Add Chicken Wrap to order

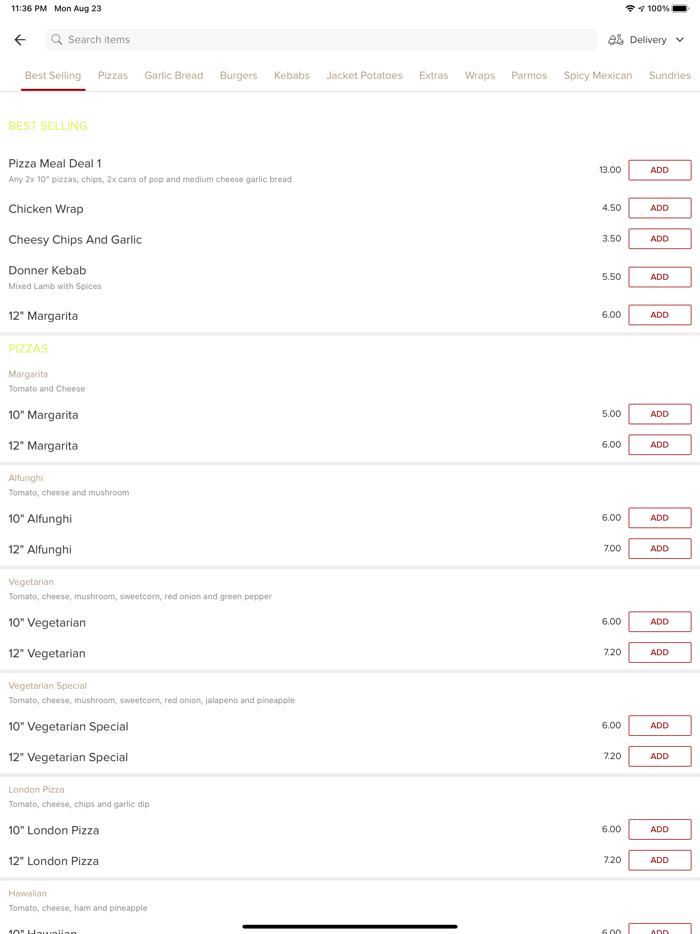(x=659, y=208)
